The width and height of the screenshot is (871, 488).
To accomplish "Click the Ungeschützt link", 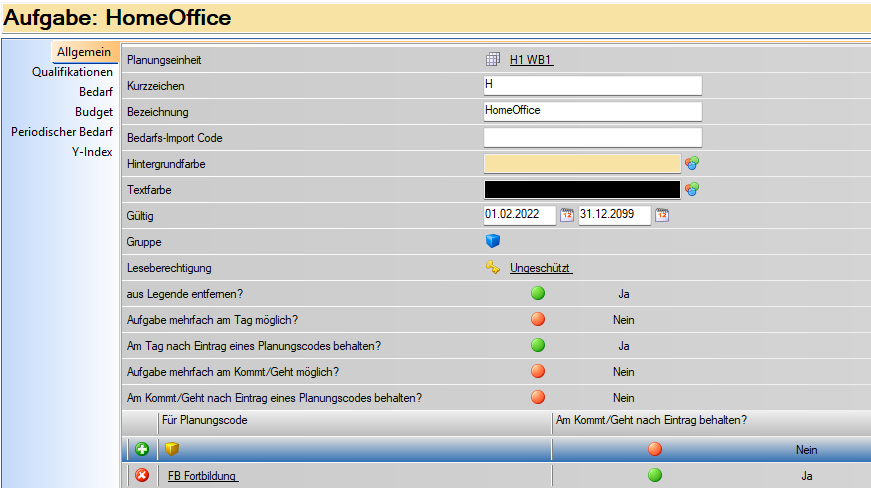I will 540,268.
